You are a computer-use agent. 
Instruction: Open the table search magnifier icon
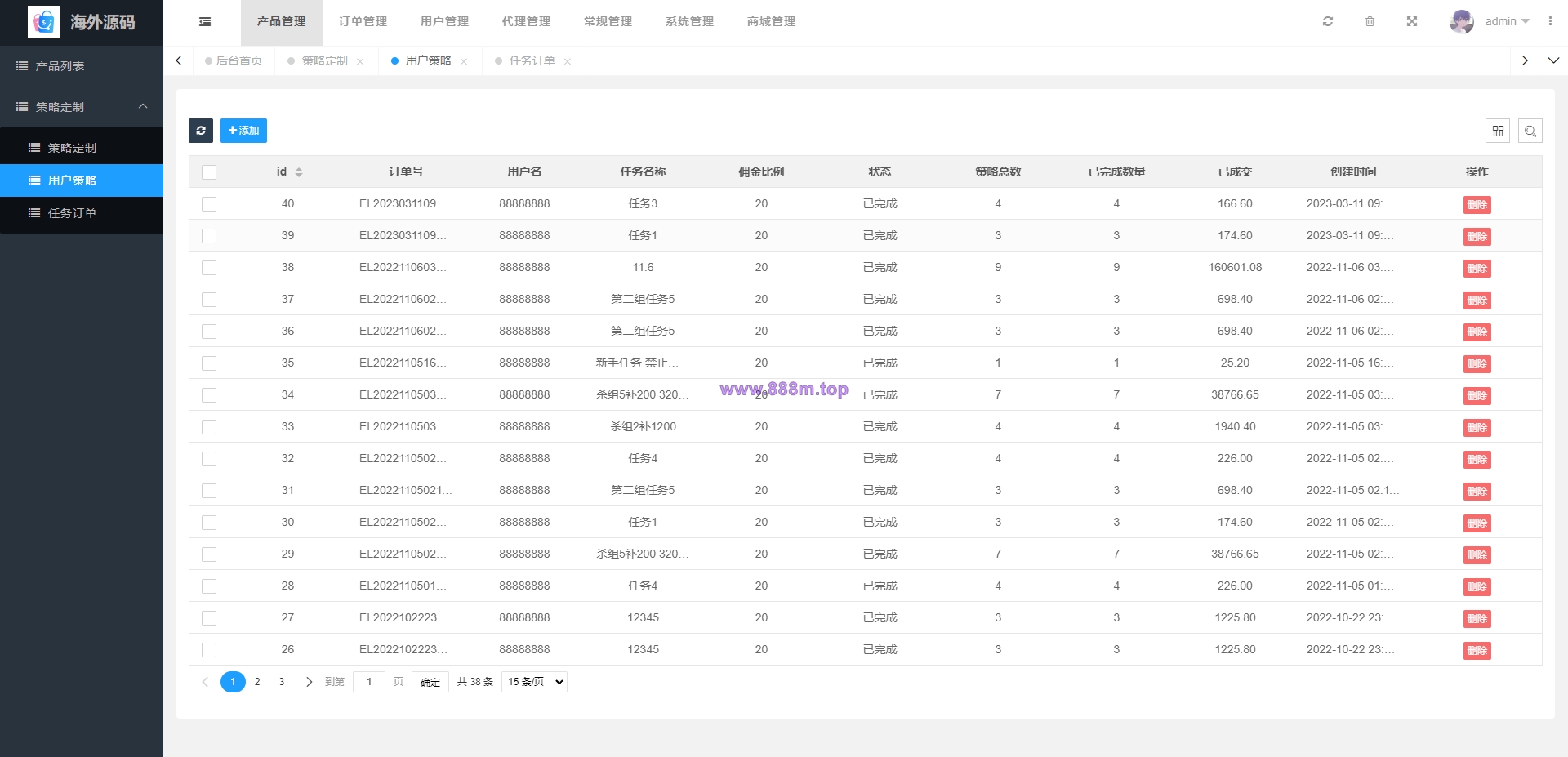(1530, 131)
